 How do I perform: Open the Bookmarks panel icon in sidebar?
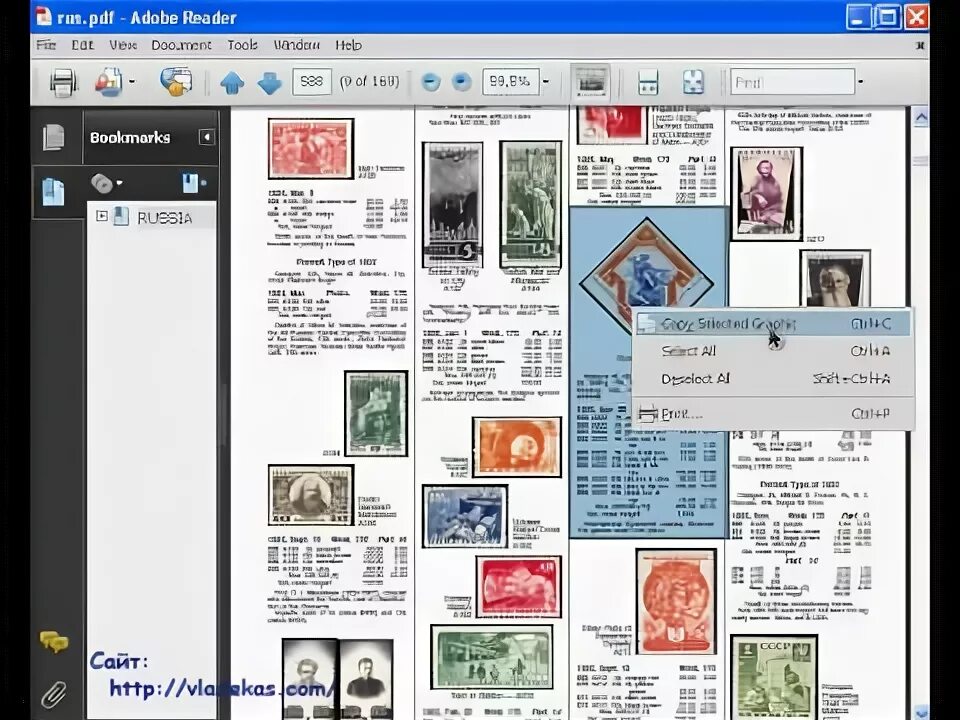click(53, 192)
